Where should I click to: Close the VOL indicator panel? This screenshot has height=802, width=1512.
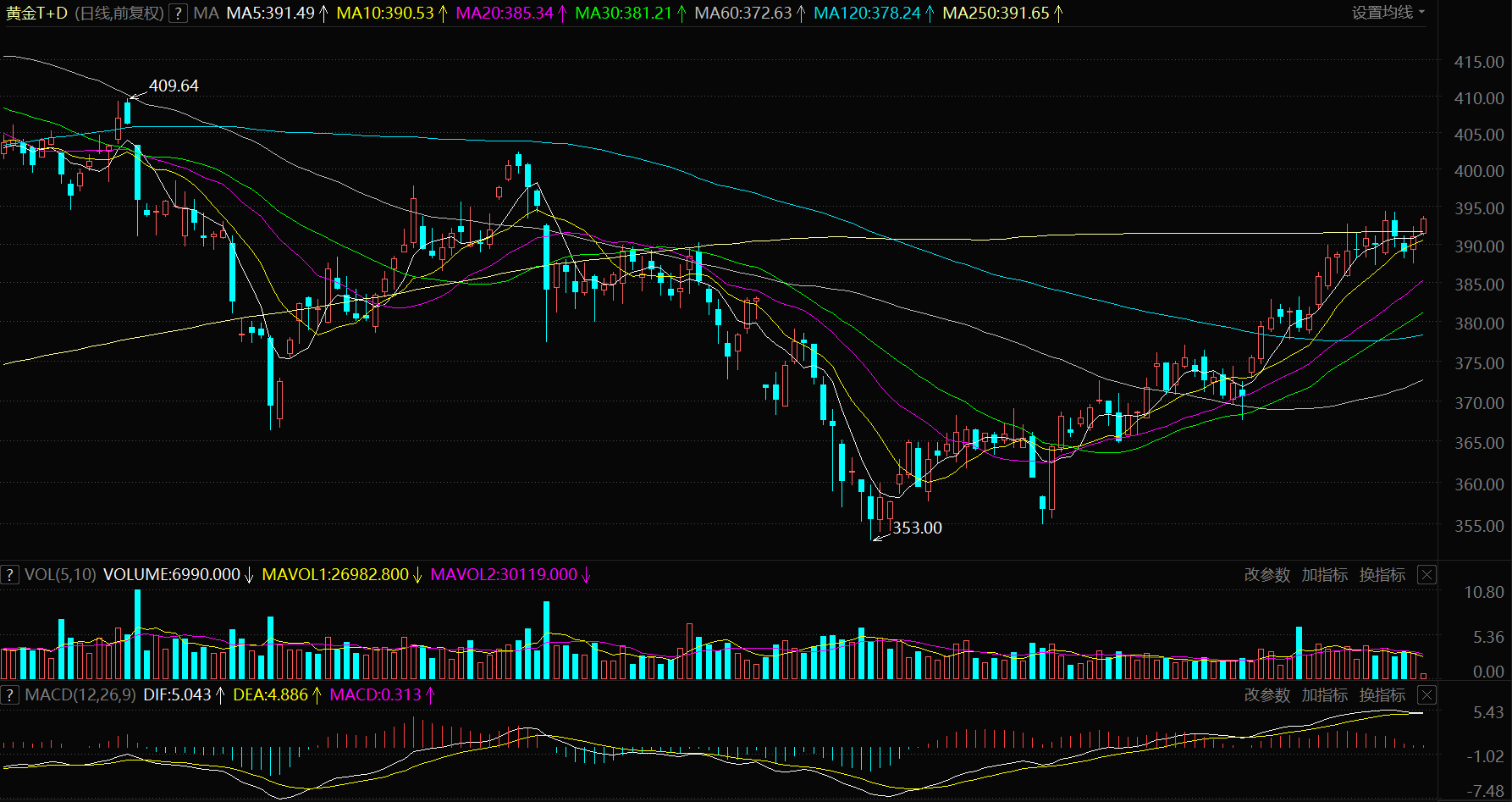1426,575
